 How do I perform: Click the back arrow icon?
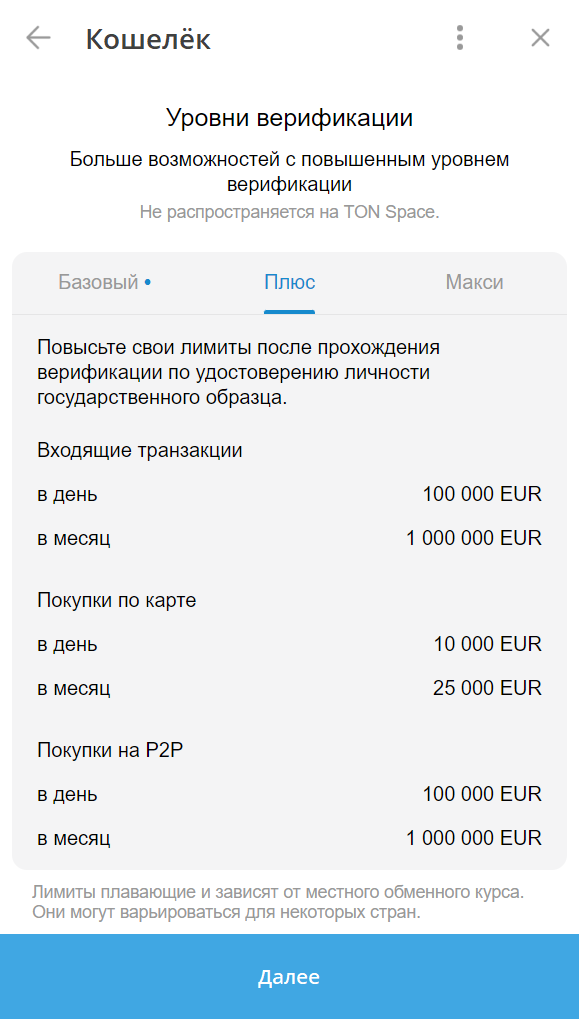pyautogui.click(x=37, y=38)
